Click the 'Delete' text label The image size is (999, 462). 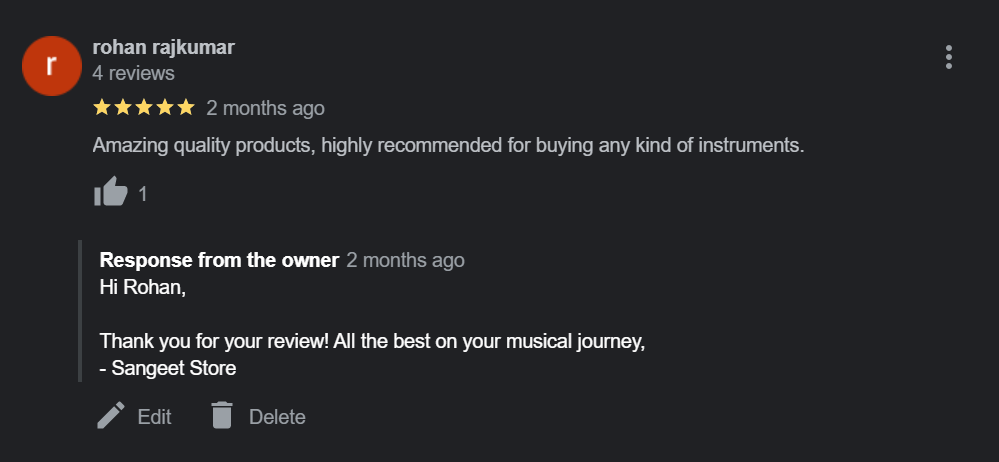277,417
